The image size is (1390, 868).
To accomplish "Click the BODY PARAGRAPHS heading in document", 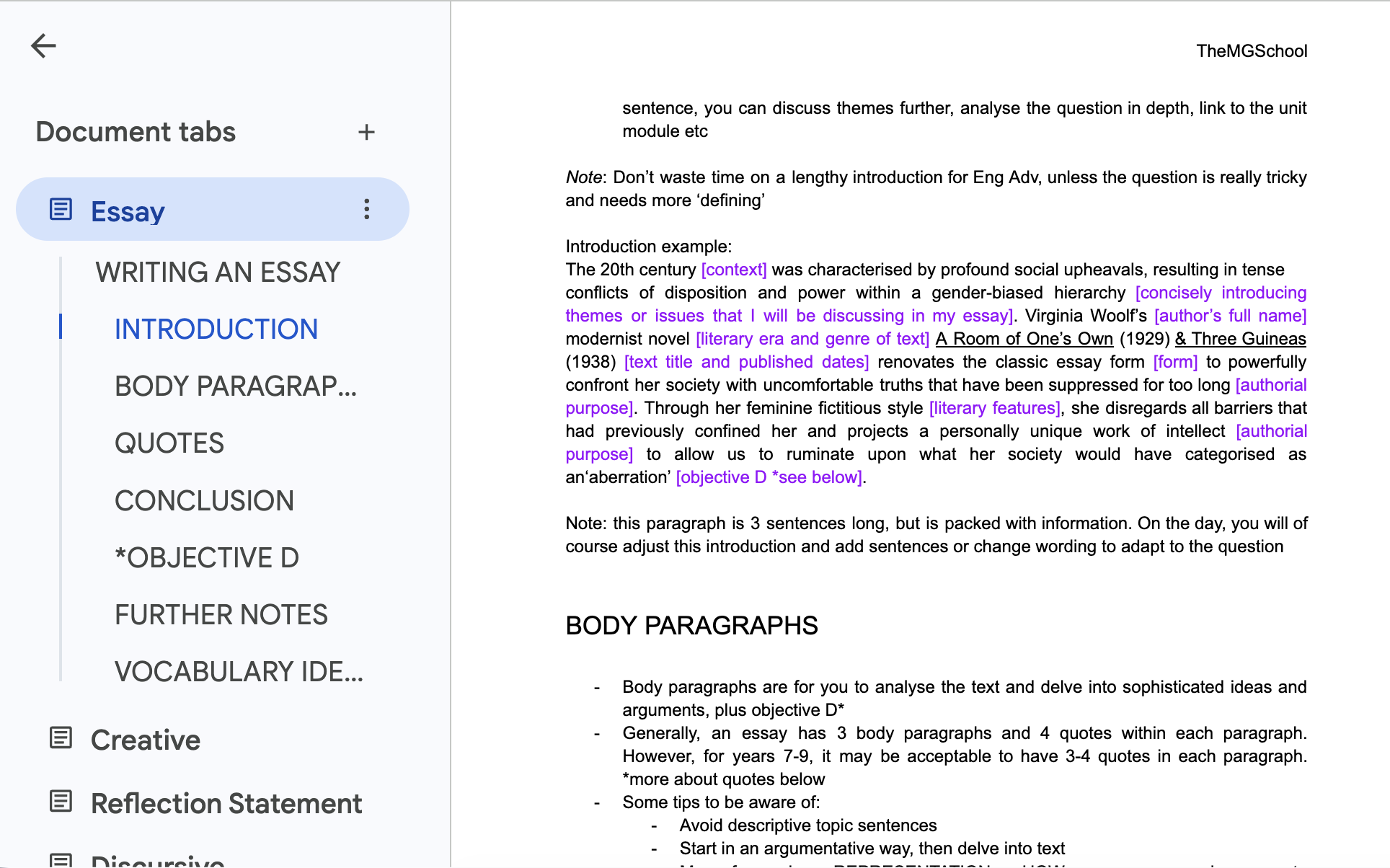I will pyautogui.click(x=691, y=626).
